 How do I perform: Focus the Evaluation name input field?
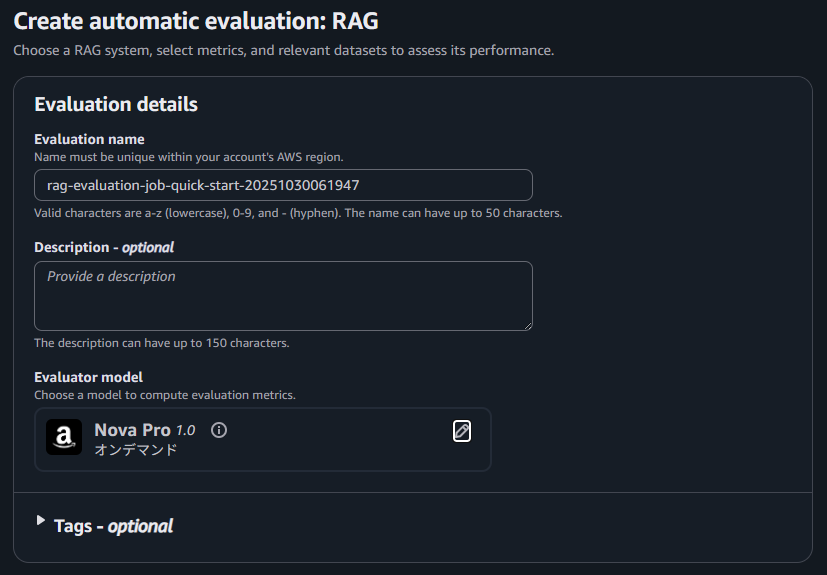click(x=283, y=185)
